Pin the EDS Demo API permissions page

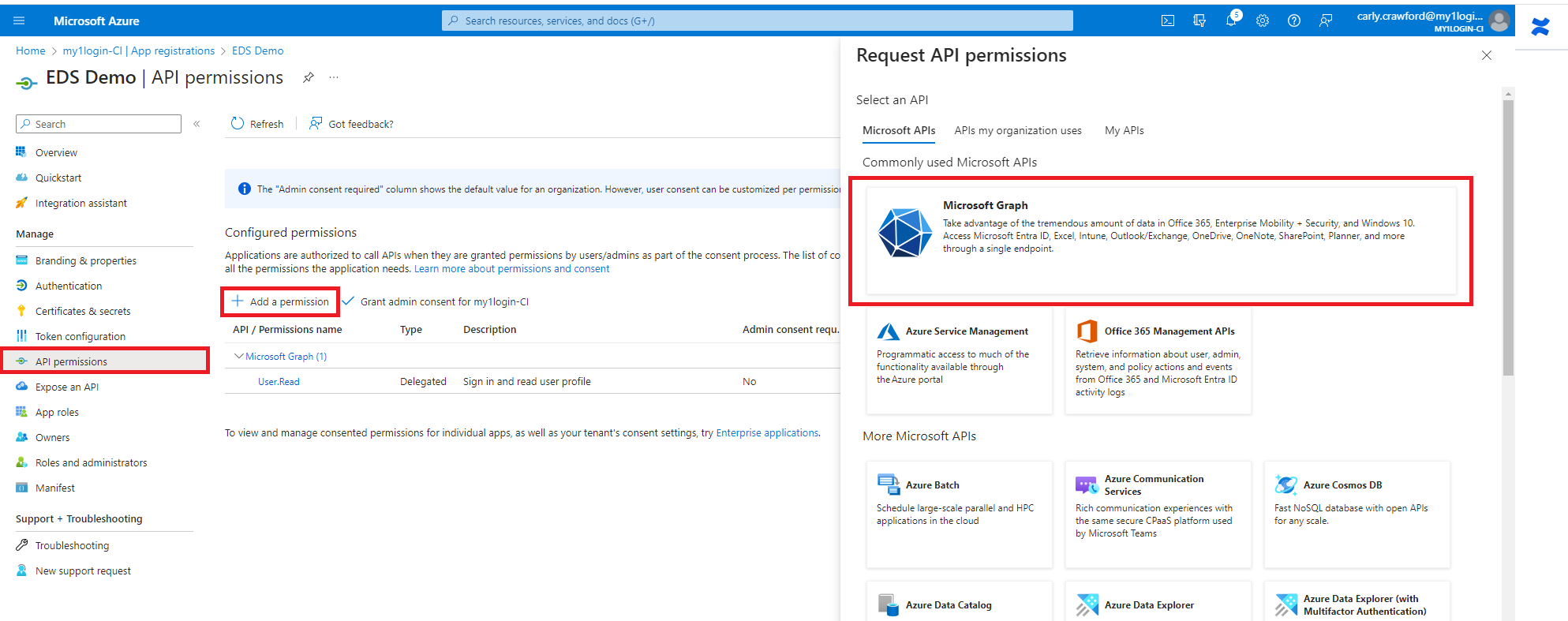309,77
